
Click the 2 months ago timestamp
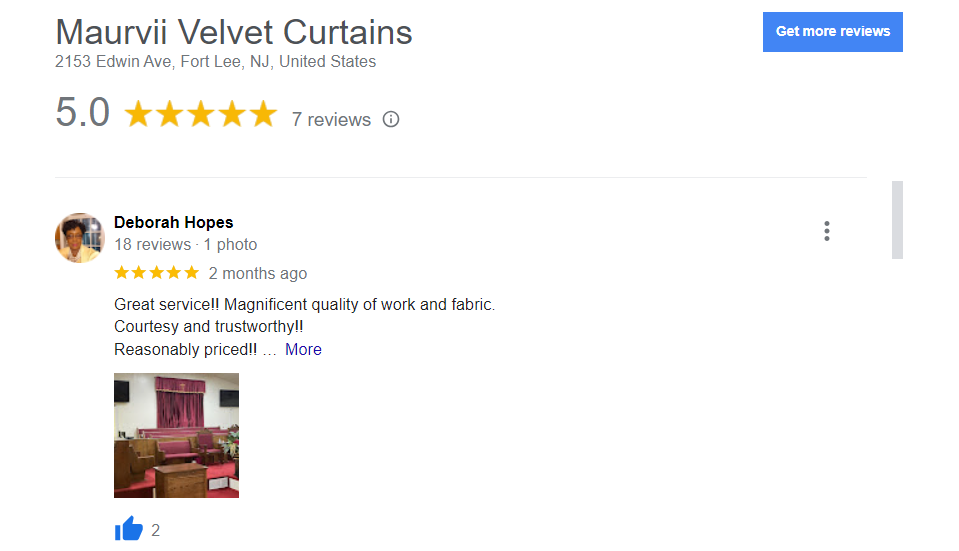tap(258, 274)
